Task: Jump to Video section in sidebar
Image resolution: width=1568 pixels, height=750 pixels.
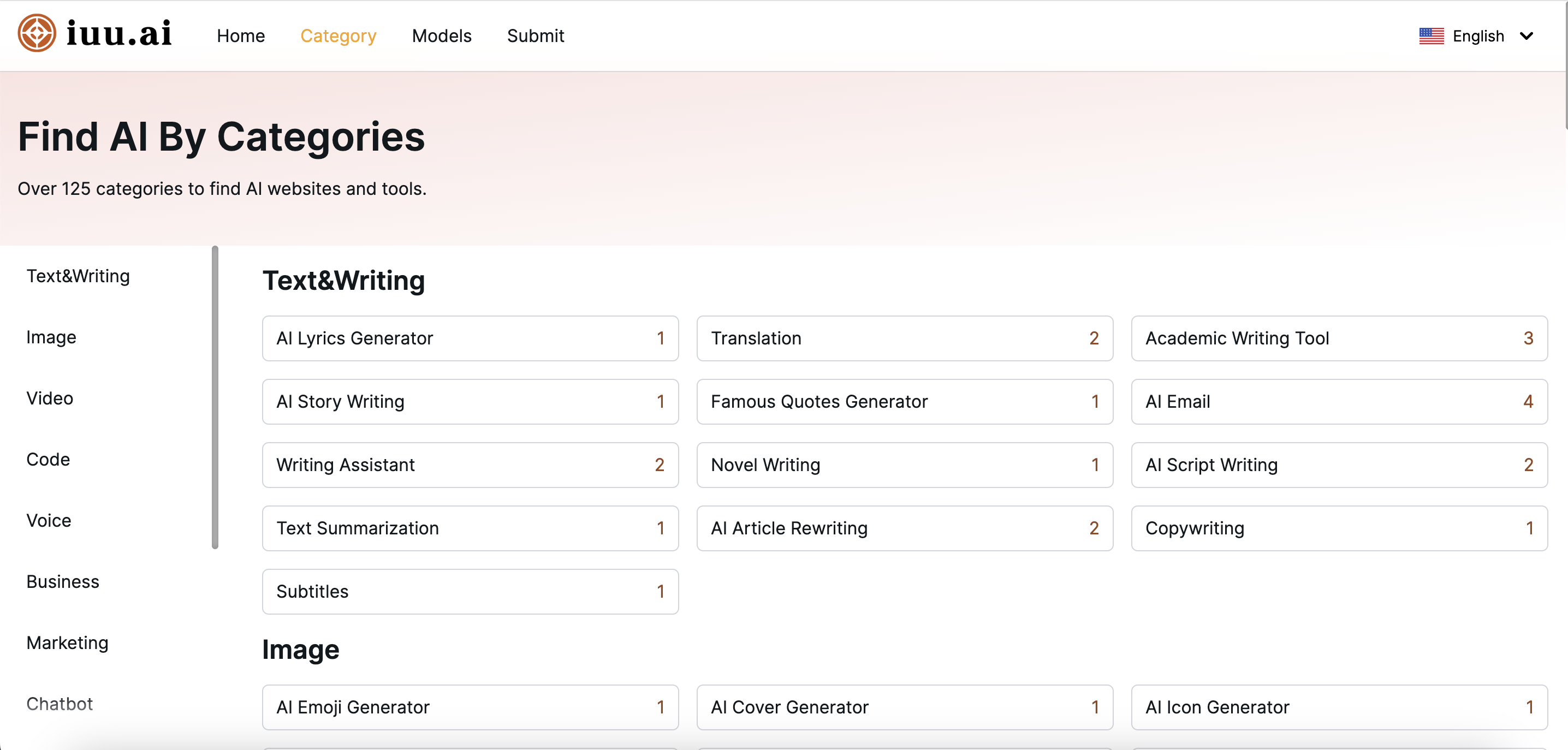Action: coord(49,398)
